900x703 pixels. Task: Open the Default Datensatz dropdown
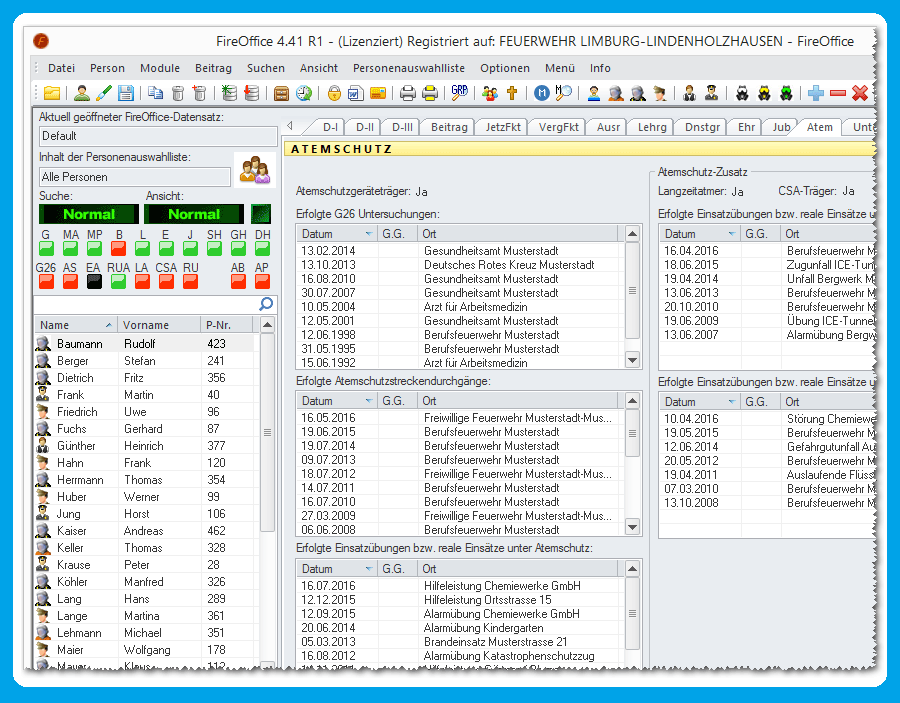click(155, 136)
